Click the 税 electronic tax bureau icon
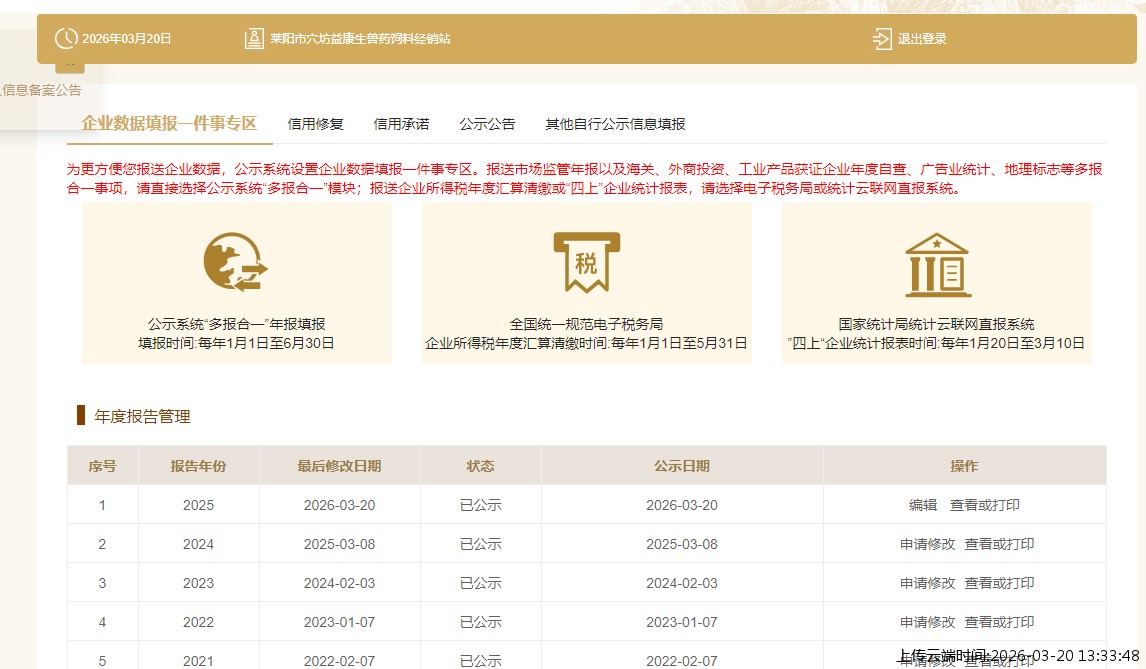This screenshot has width=1146, height=669. pyautogui.click(x=586, y=263)
